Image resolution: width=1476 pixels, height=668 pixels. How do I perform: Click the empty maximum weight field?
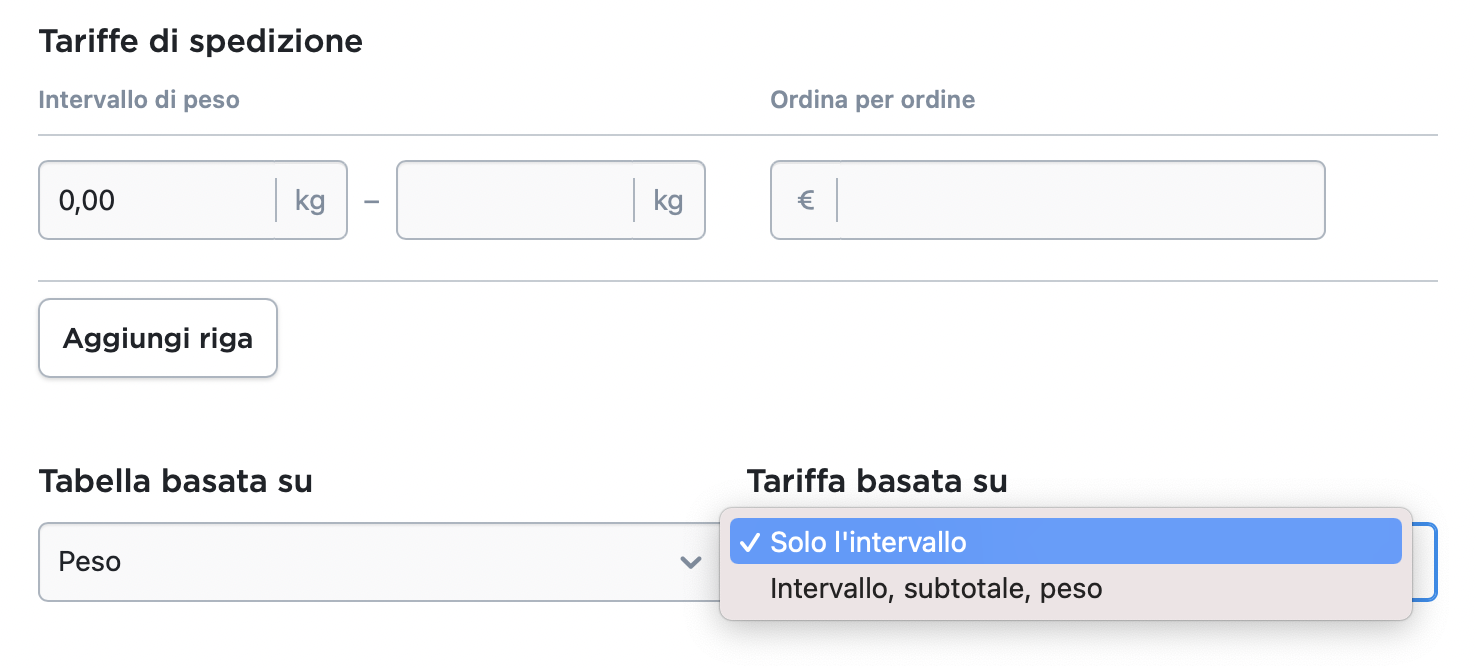(515, 200)
